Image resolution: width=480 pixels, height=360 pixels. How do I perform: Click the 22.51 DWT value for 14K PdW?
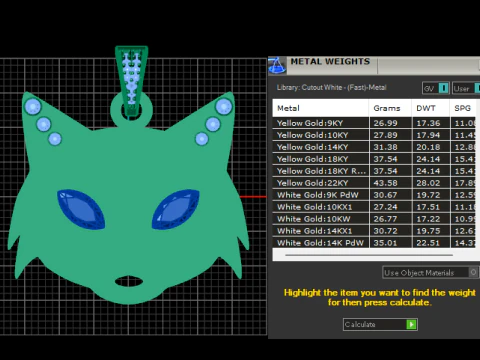(428, 243)
